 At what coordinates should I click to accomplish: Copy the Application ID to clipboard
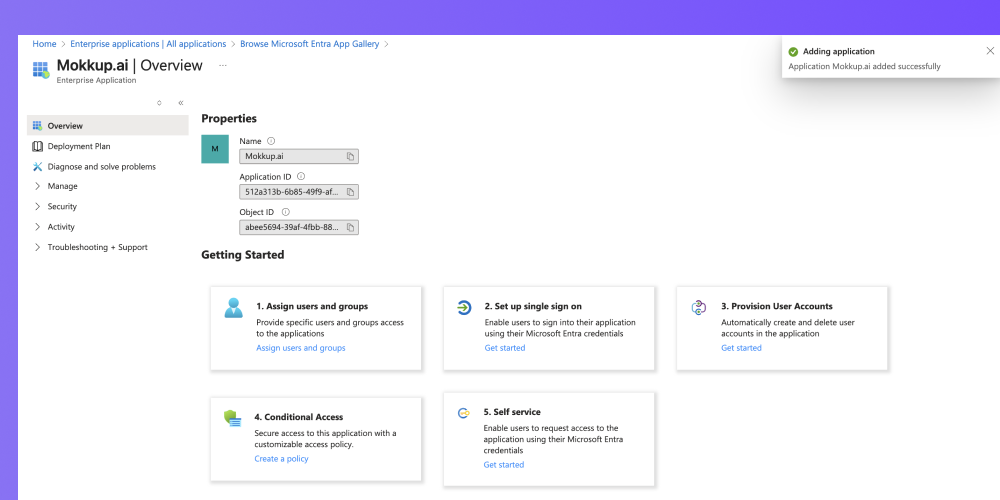(x=350, y=191)
